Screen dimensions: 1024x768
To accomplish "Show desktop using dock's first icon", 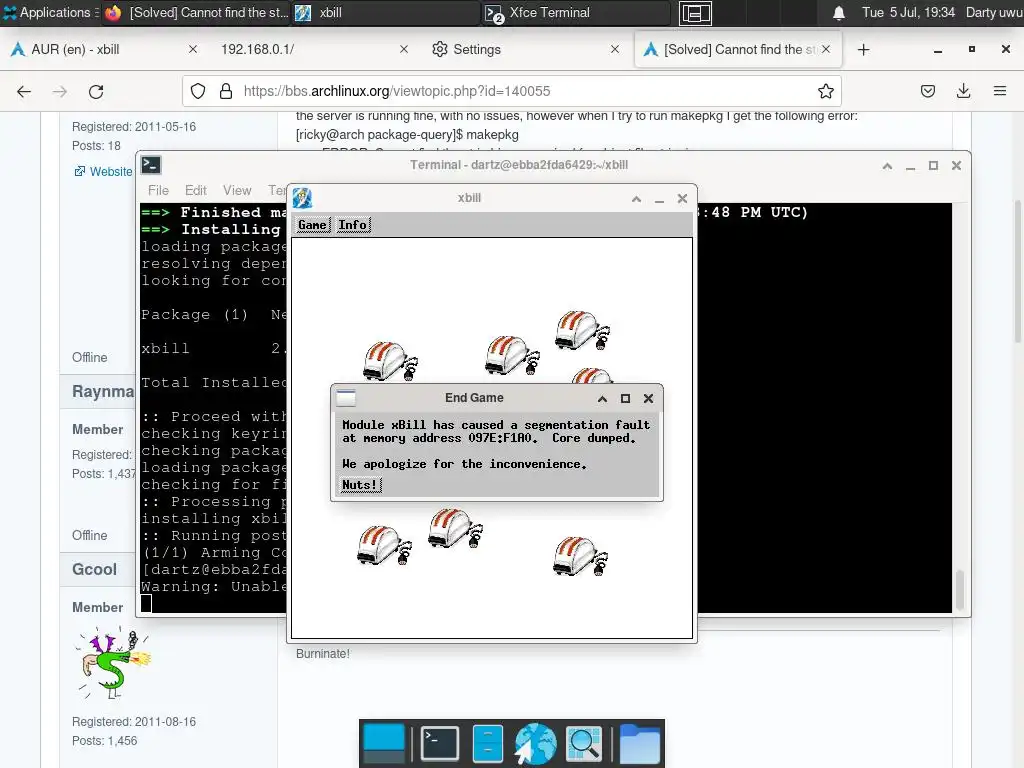I will (x=384, y=743).
